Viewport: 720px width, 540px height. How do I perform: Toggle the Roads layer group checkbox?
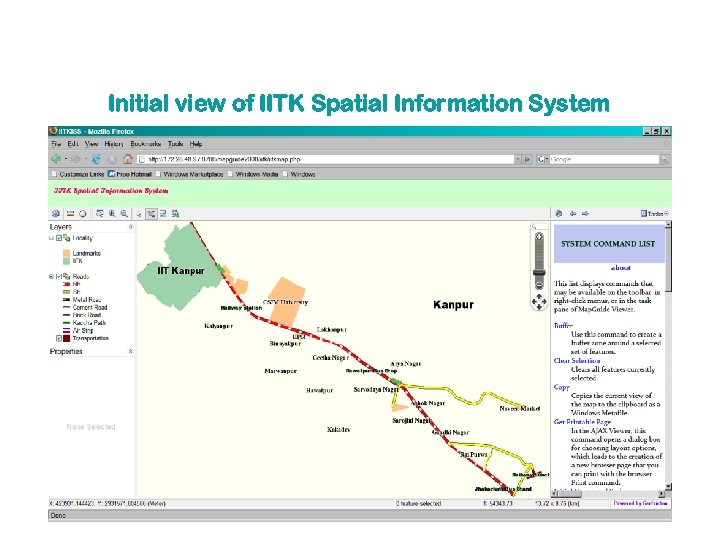point(59,276)
